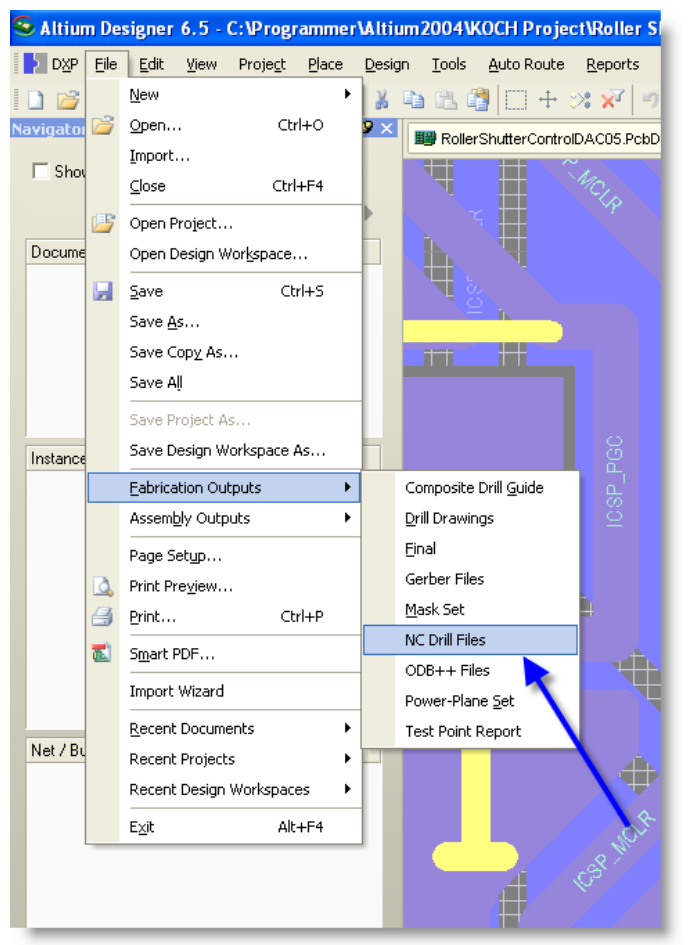
Task: Click the new document toolbar icon
Action: pyautogui.click(x=35, y=99)
